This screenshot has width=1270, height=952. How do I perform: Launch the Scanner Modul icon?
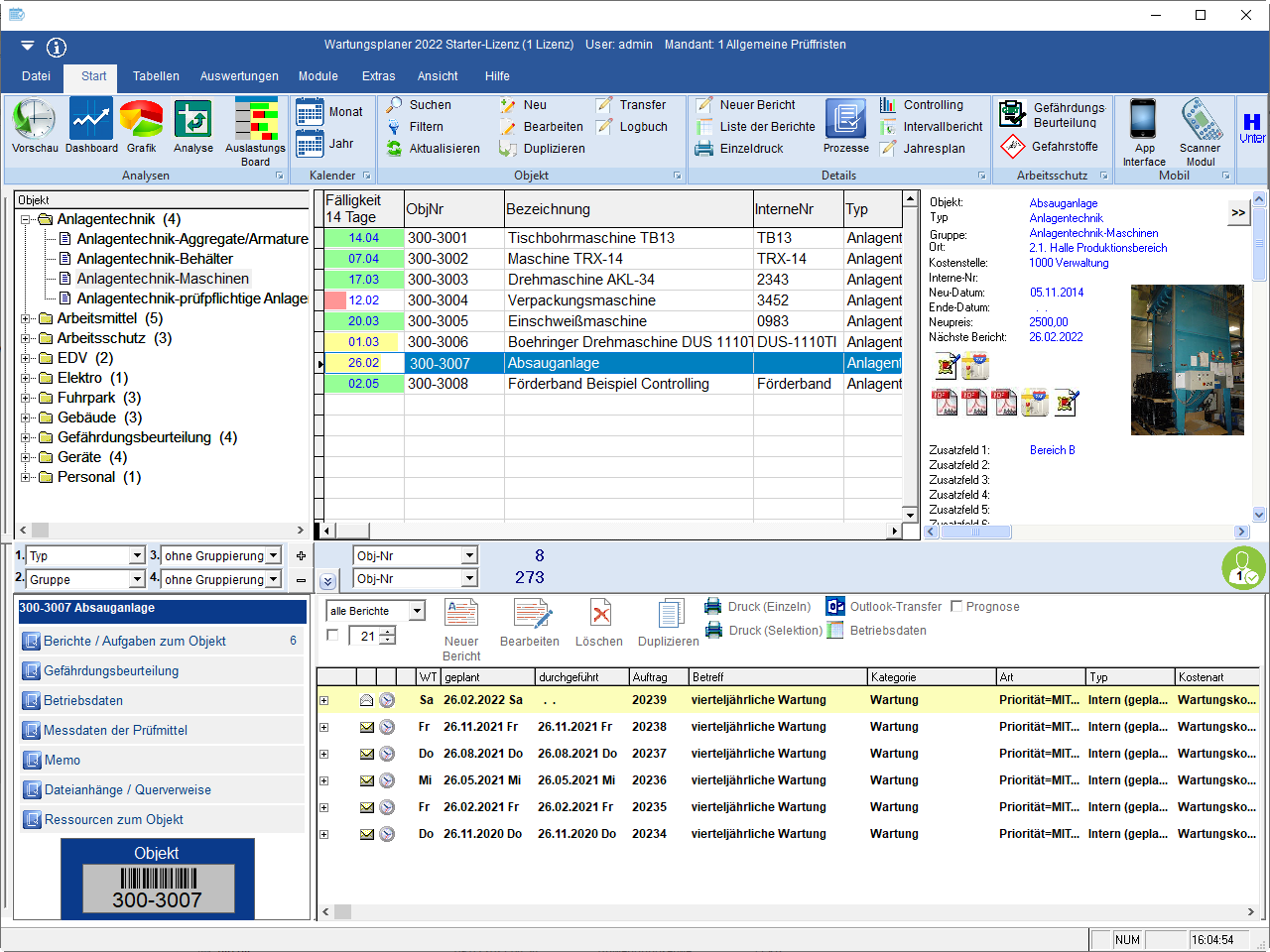pos(1201,120)
